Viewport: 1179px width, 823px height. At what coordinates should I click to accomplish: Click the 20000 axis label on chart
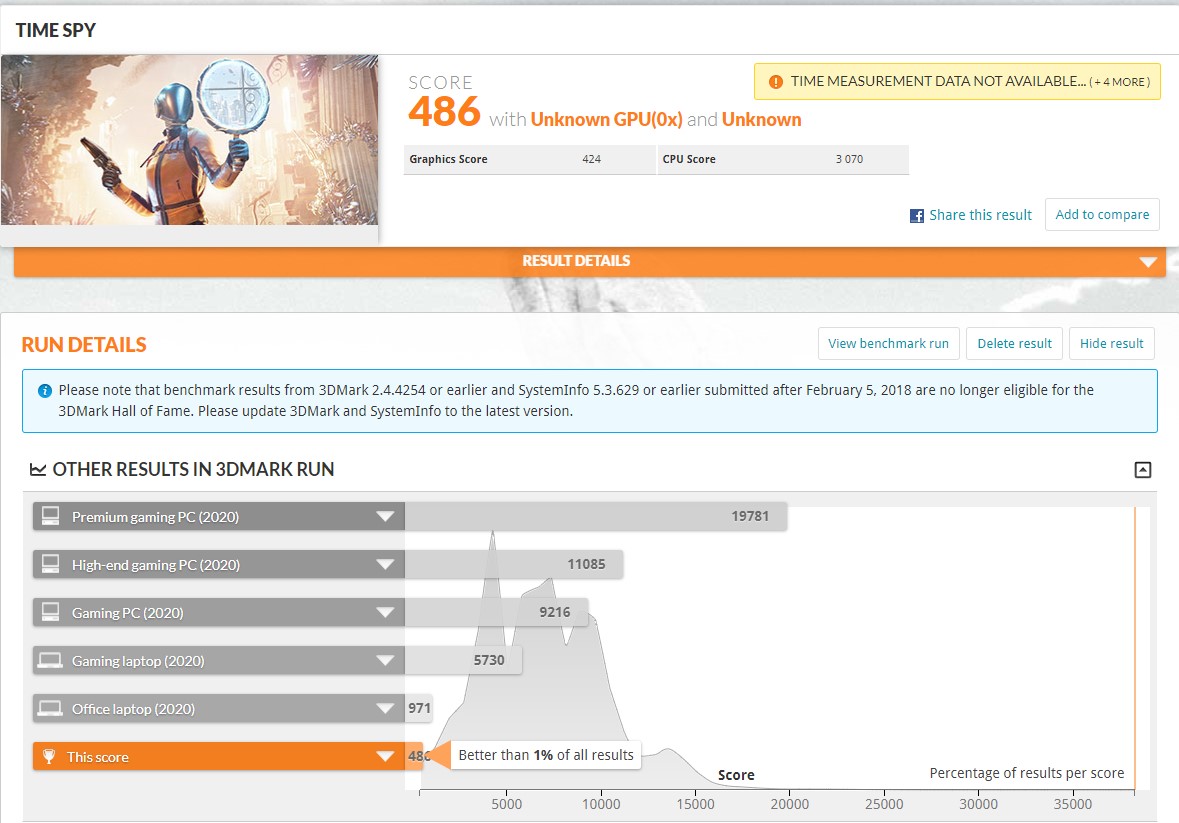pos(790,804)
